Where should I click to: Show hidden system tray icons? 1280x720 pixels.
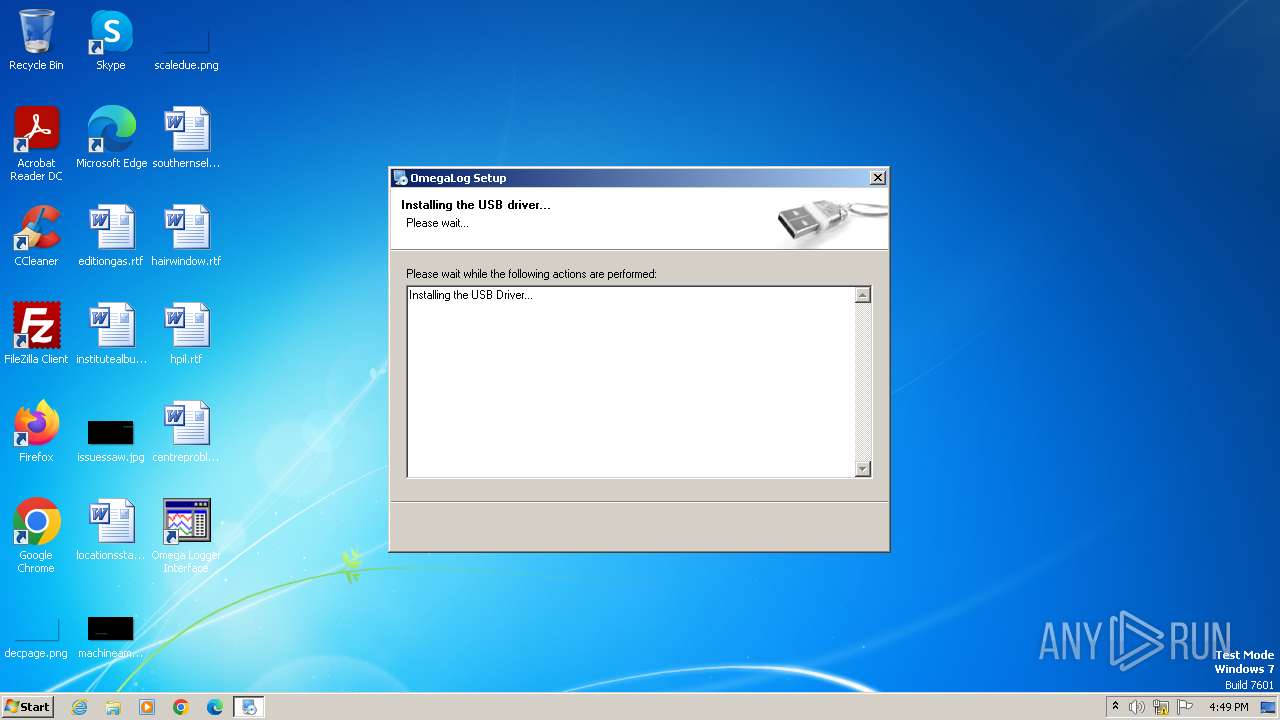pyautogui.click(x=1115, y=707)
